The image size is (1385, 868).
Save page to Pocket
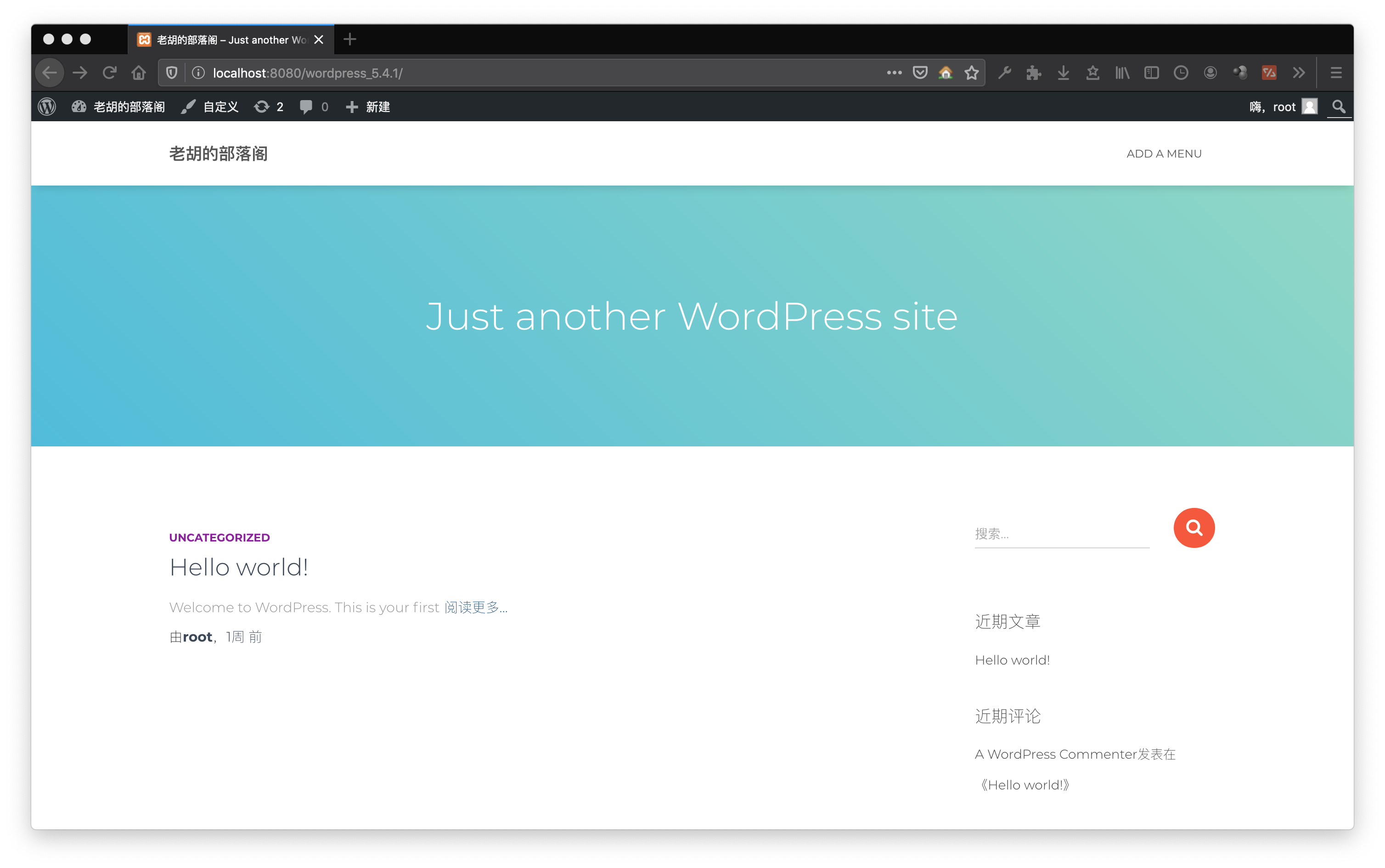tap(920, 73)
